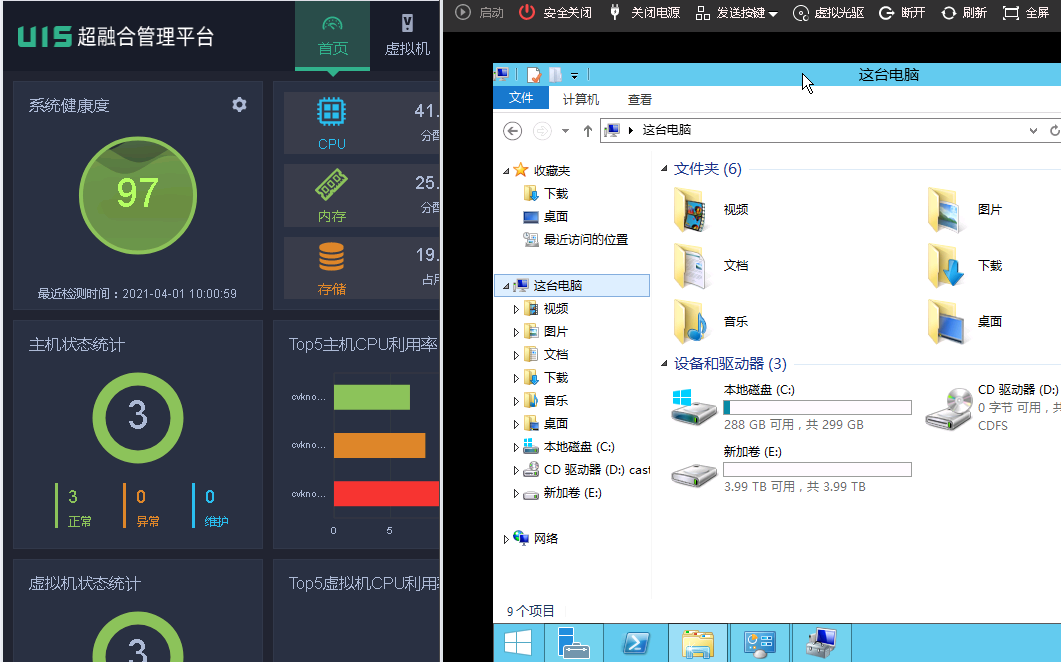Open the Windows Start button
The height and width of the screenshot is (662, 1061).
coord(518,643)
